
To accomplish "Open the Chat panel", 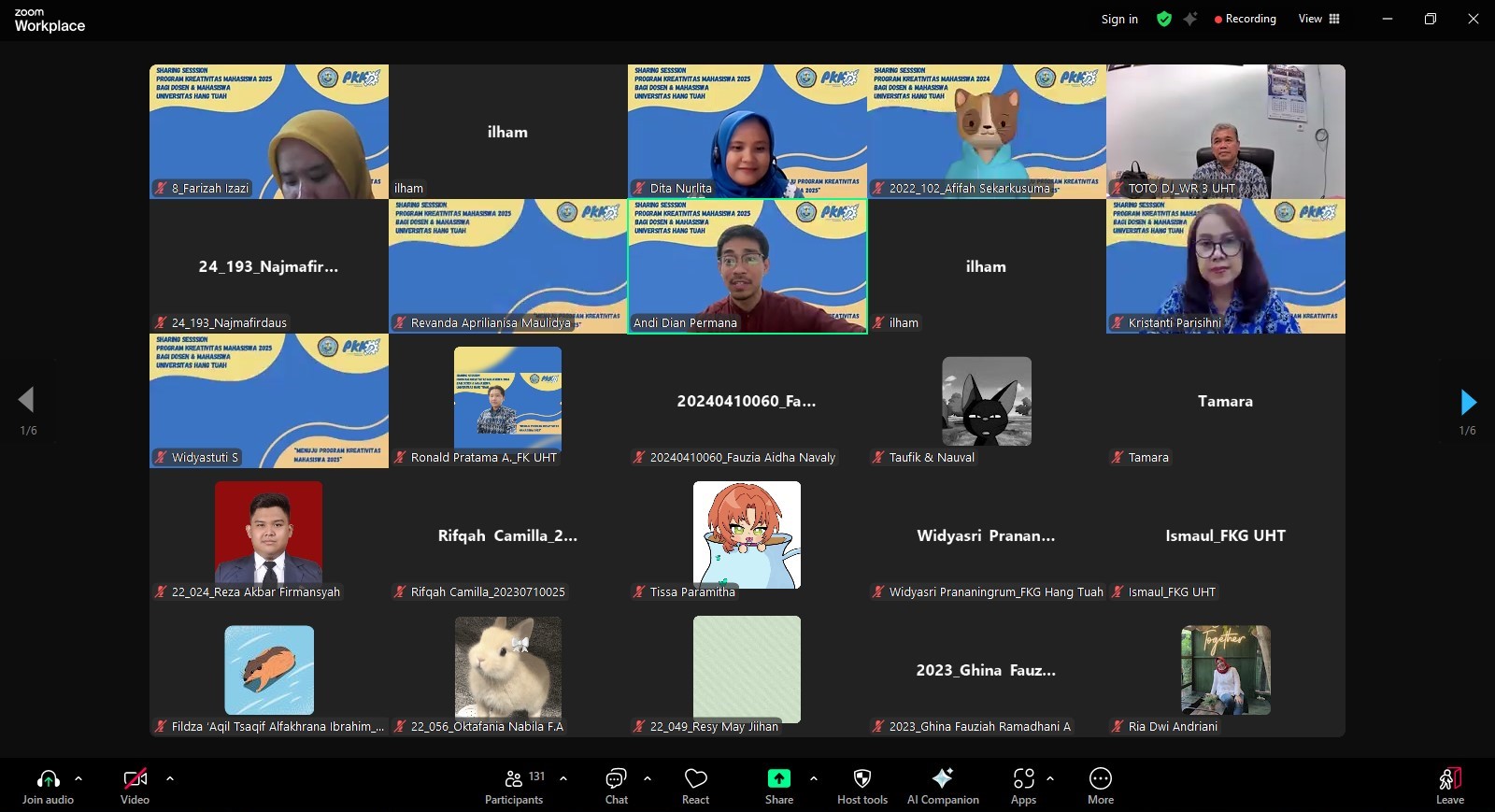I will coord(616,786).
